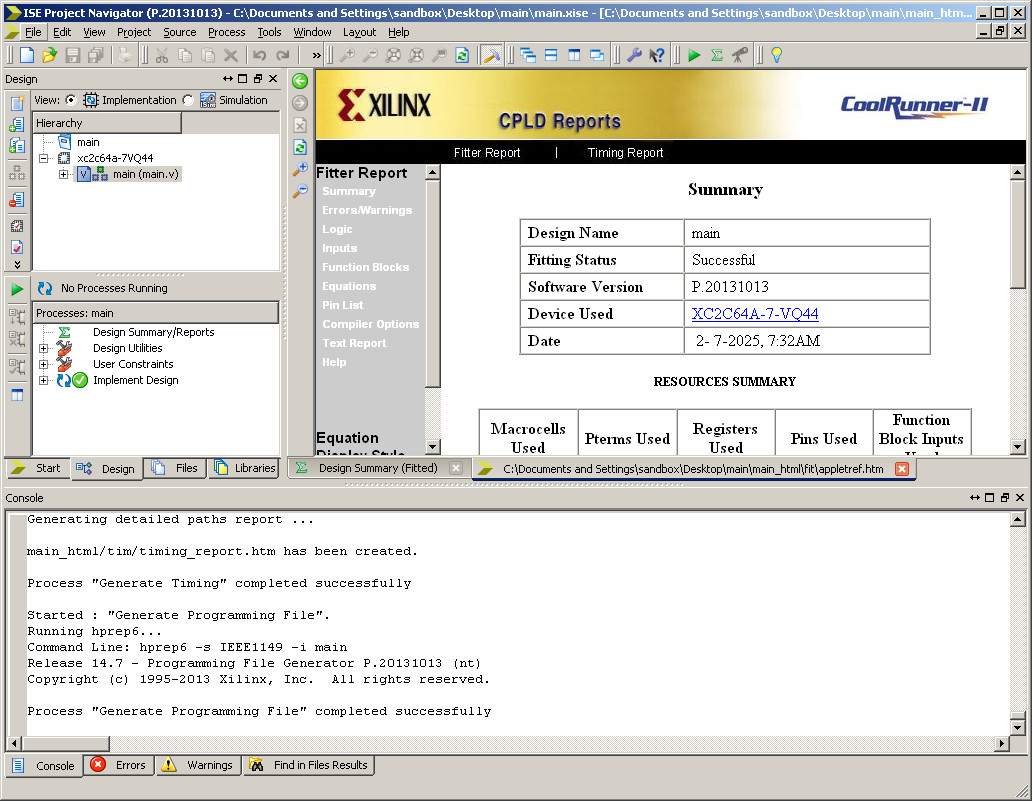Collapse the xc2c64a-7VQ44 device node
The image size is (1032, 801).
tap(44, 158)
